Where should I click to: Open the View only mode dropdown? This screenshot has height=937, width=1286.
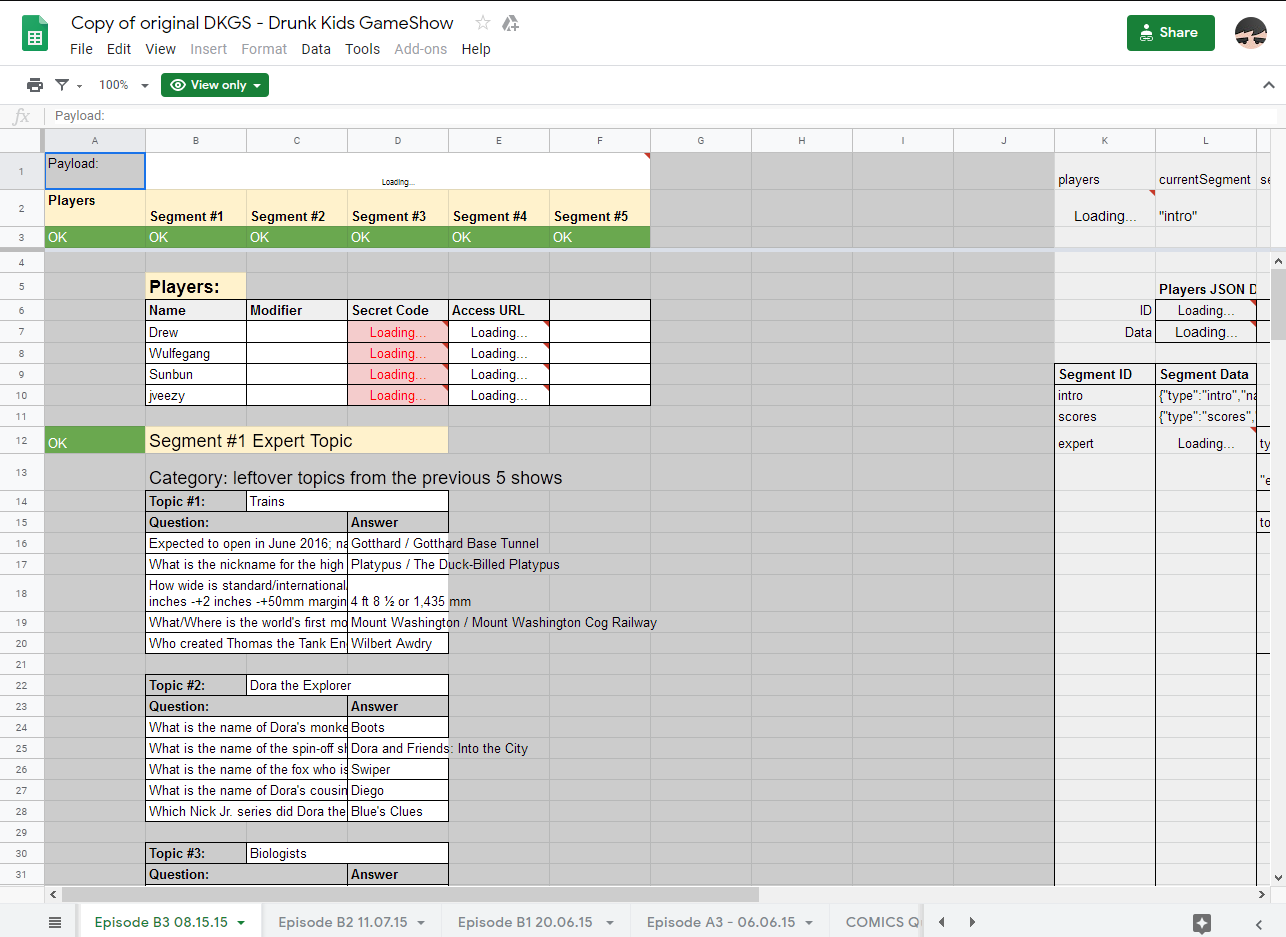click(215, 85)
